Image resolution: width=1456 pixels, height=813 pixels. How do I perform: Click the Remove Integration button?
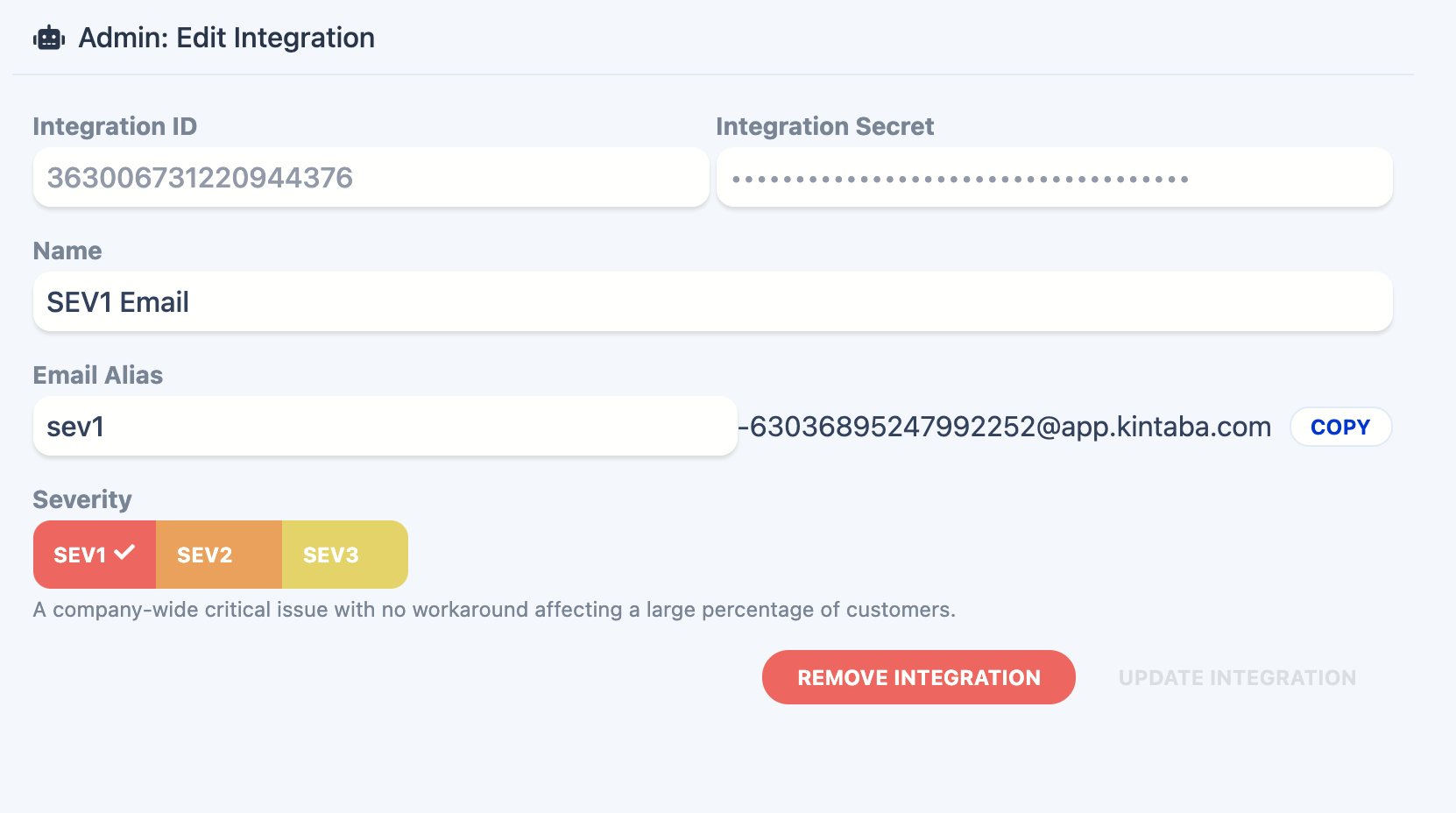(918, 677)
